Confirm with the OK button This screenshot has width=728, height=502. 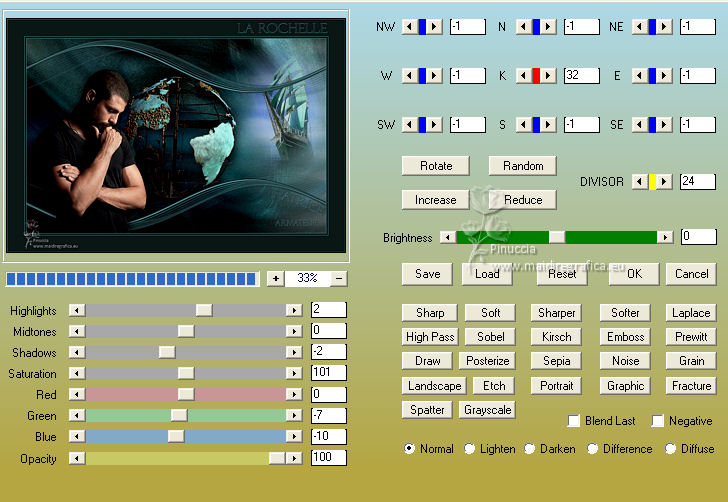click(634, 274)
